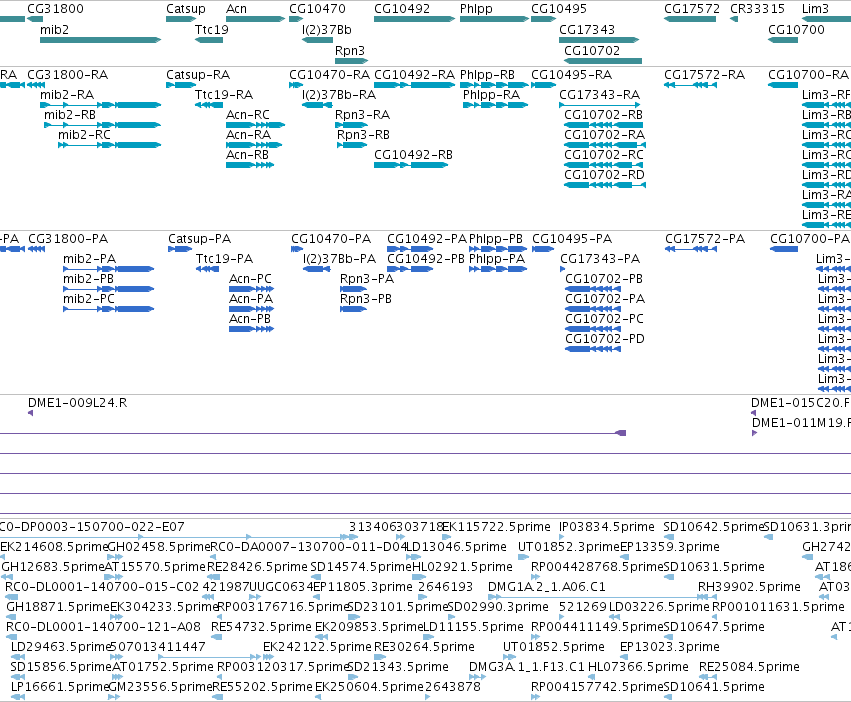Click the Acn-RA transcript label
This screenshot has height=702, width=851.
[249, 135]
